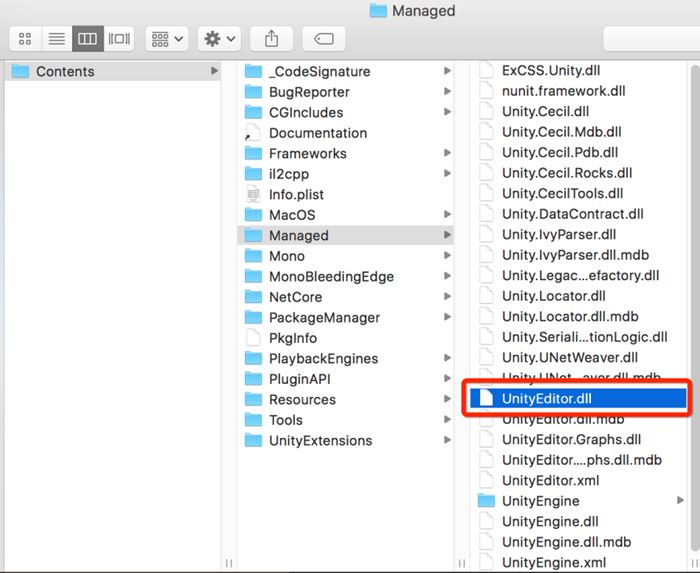
Task: Select the Managed folder
Action: pos(298,236)
